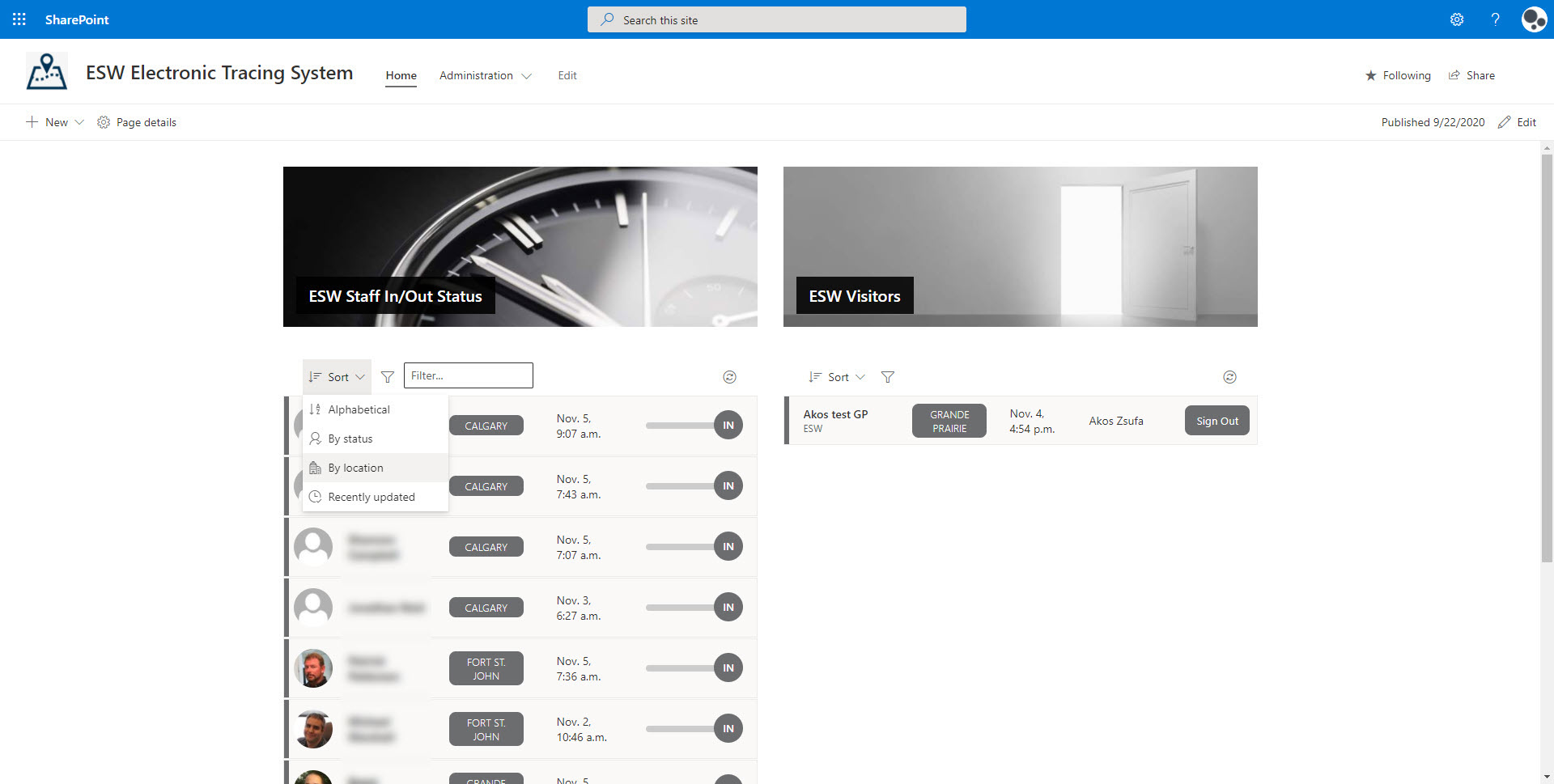Screen dimensions: 1554x784
Task: Refresh the staff In/Out status list
Action: [x=729, y=377]
